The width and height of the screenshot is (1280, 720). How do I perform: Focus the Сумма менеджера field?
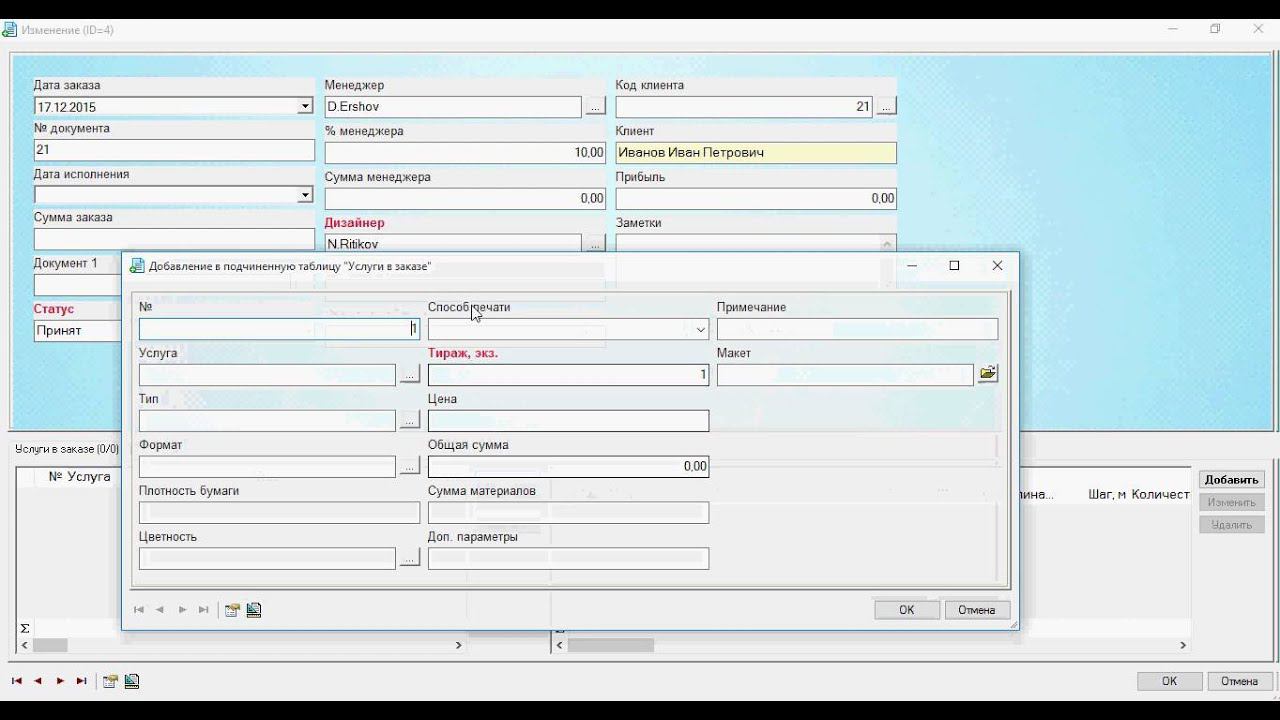(465, 199)
